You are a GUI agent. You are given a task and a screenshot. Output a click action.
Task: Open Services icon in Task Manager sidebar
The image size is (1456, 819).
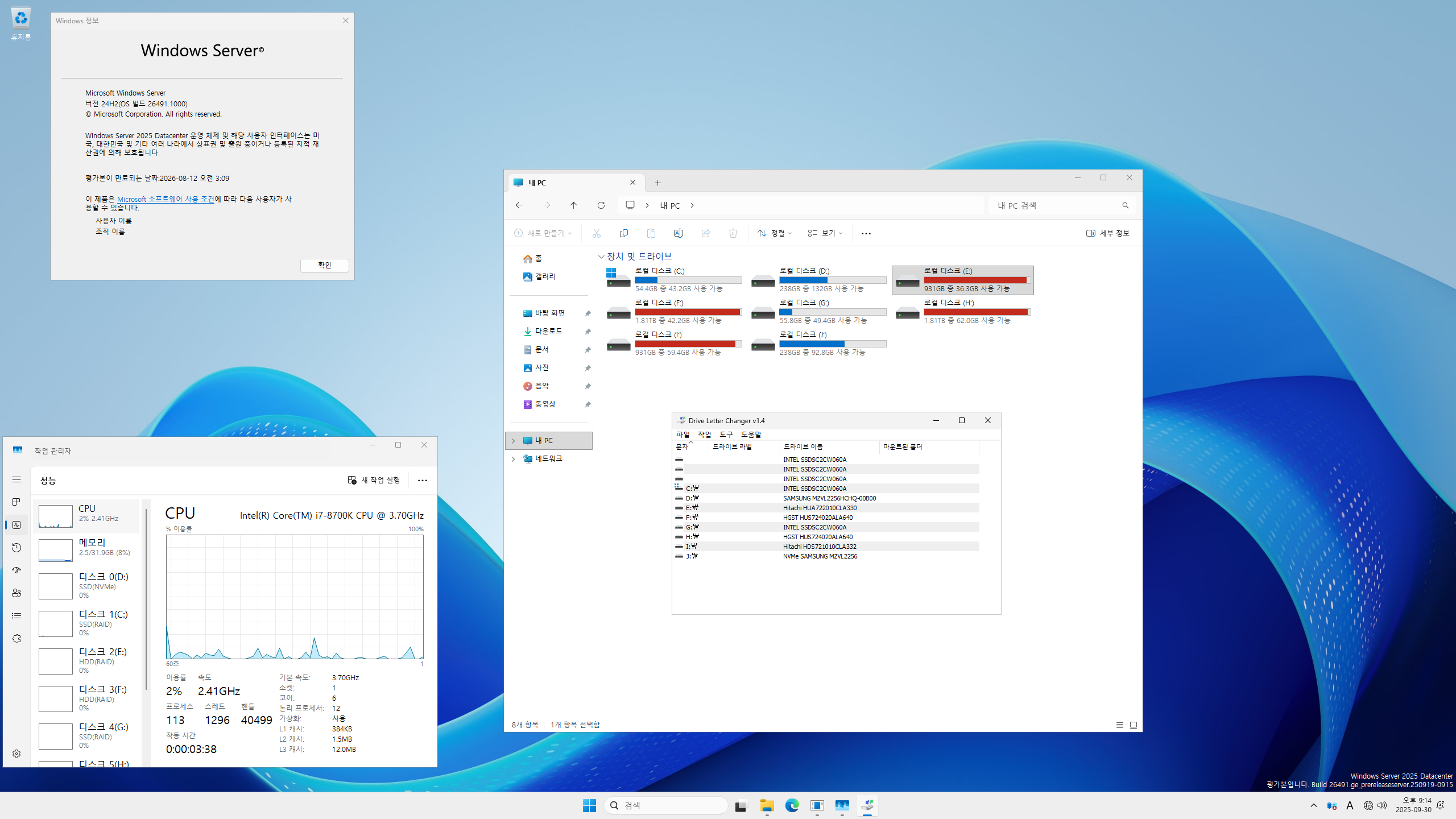[x=16, y=639]
